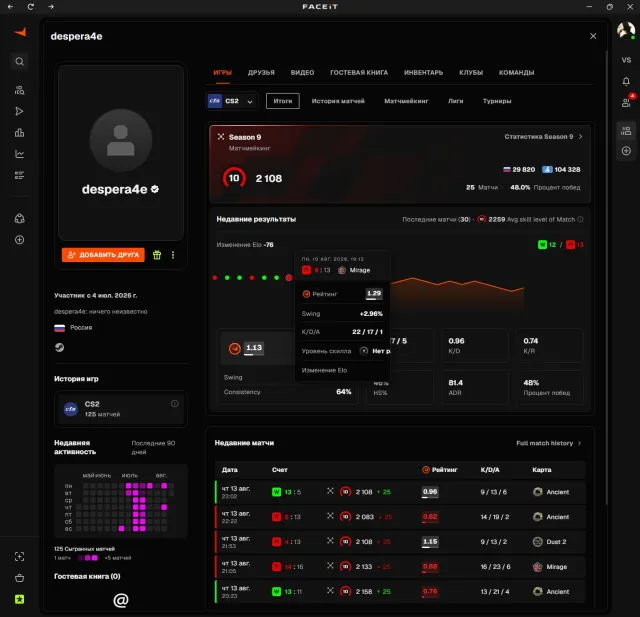The height and width of the screenshot is (617, 640).
Task: Click the screen capture icon at sidebar bottom
Action: point(19,557)
